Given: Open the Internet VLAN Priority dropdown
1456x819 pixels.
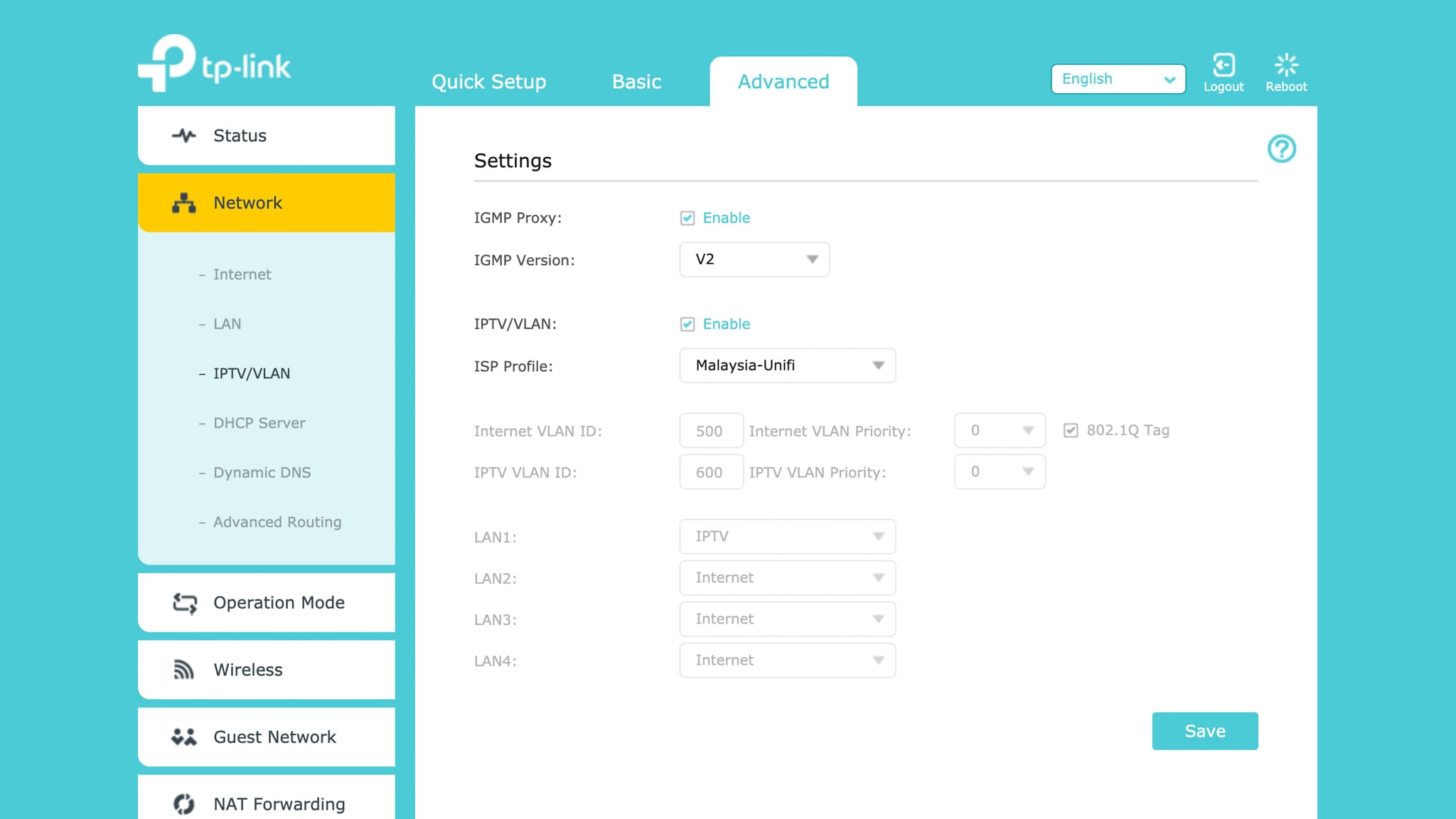Looking at the screenshot, I should coord(1000,430).
